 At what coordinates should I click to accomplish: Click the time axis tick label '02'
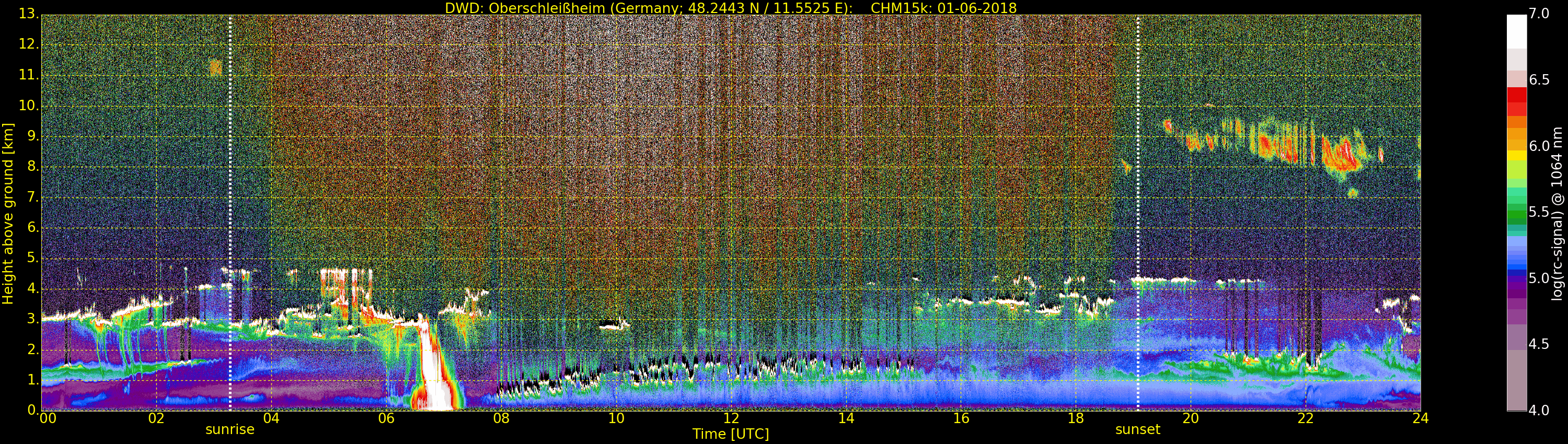(x=156, y=418)
